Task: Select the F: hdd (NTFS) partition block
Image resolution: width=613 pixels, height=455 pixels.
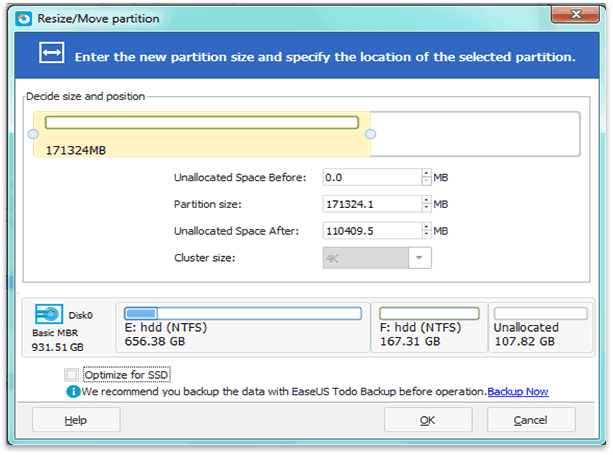Action: pos(429,328)
